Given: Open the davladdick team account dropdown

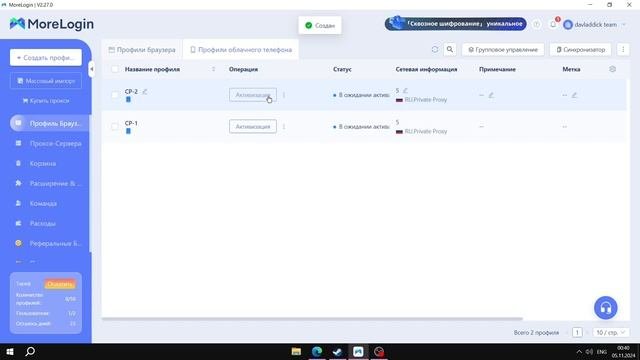Looking at the screenshot, I should [594, 24].
